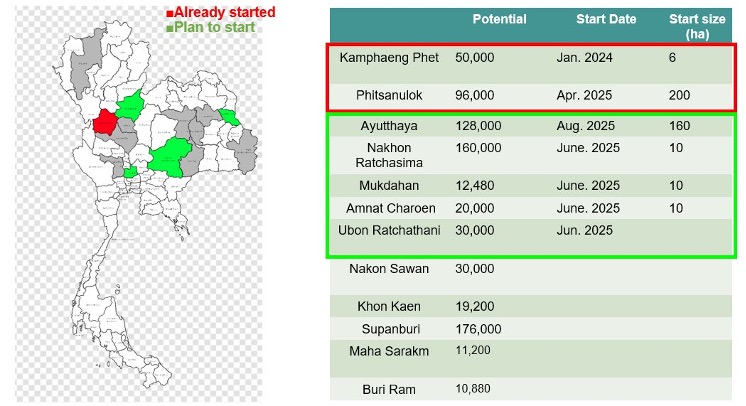Select the Nakhon Ratchasima row label
The height and width of the screenshot is (406, 746).
point(389,155)
